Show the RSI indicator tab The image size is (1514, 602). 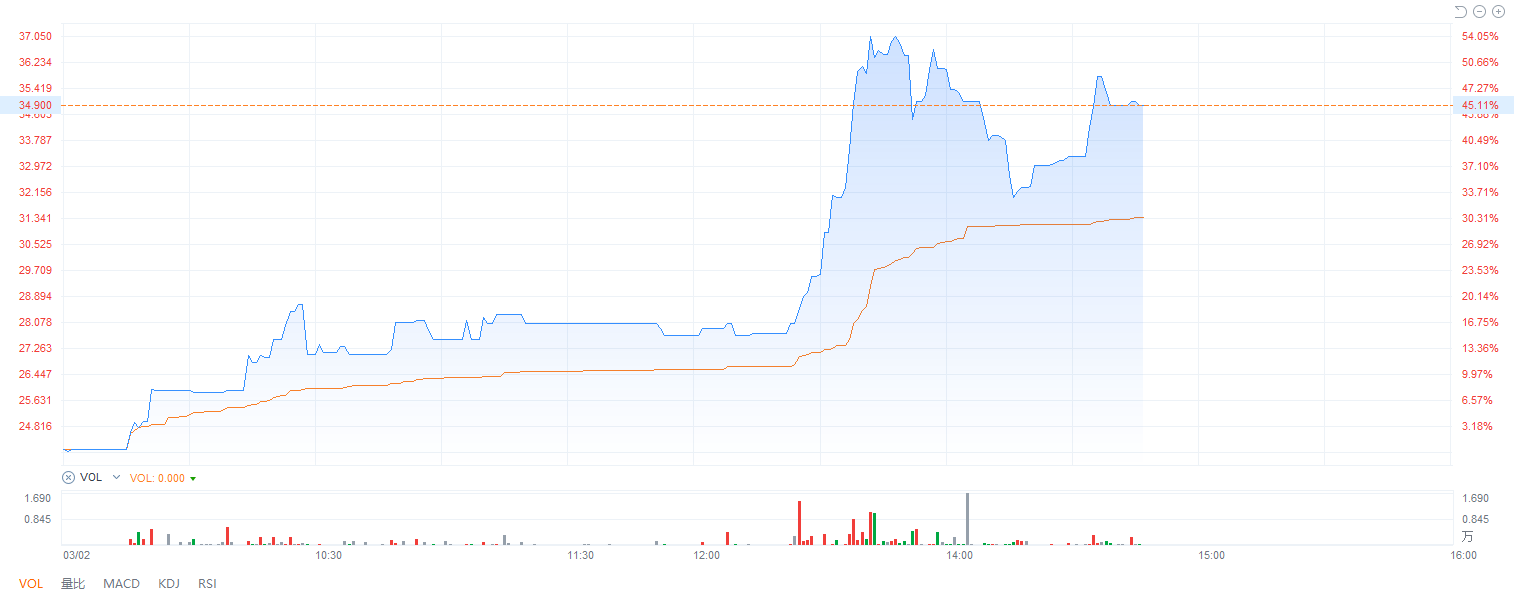pos(207,584)
